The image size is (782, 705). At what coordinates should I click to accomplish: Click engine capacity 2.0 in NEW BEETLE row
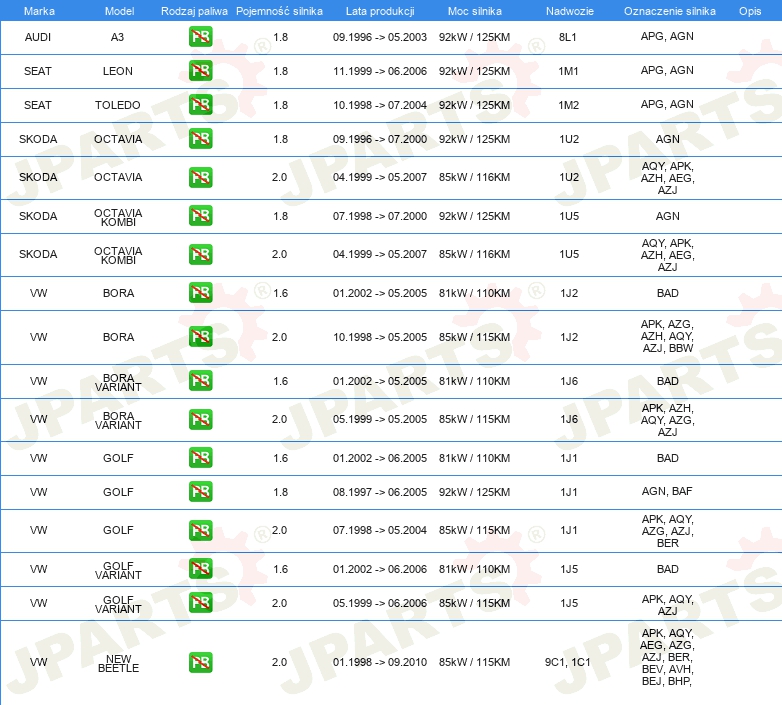click(279, 662)
